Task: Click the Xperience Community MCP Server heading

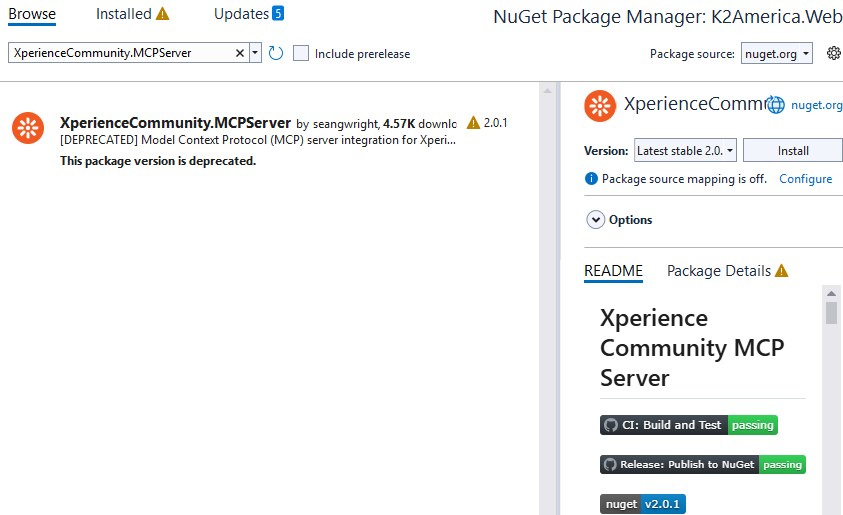Action: click(692, 348)
